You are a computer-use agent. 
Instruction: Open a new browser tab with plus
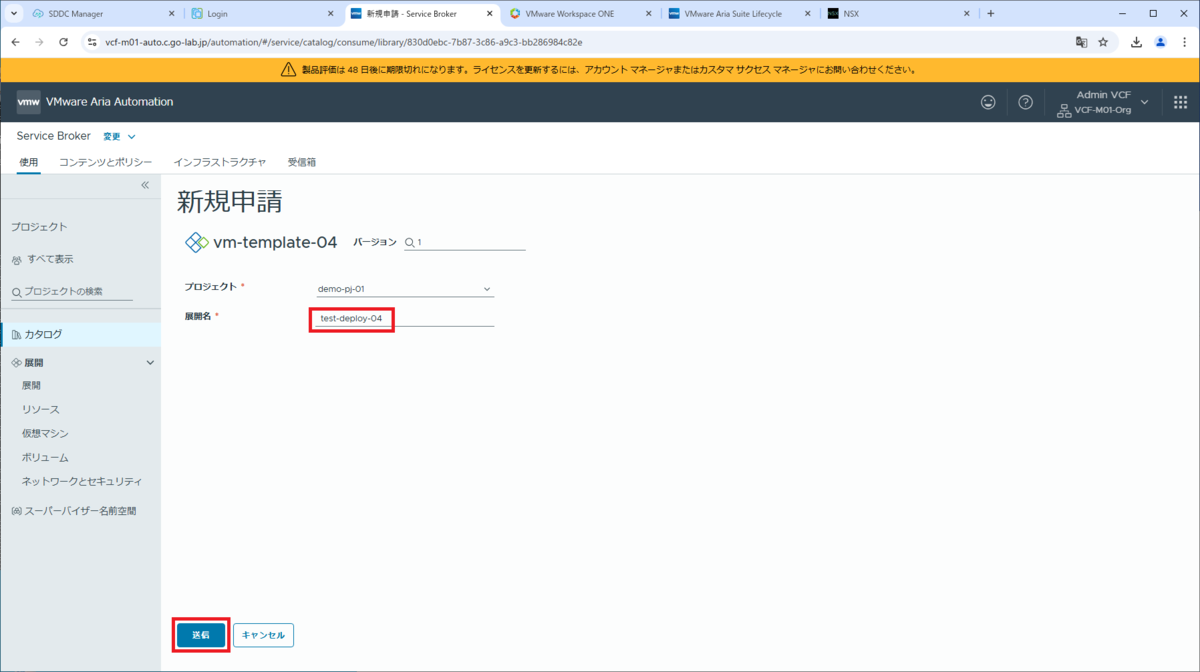pyautogui.click(x=991, y=14)
